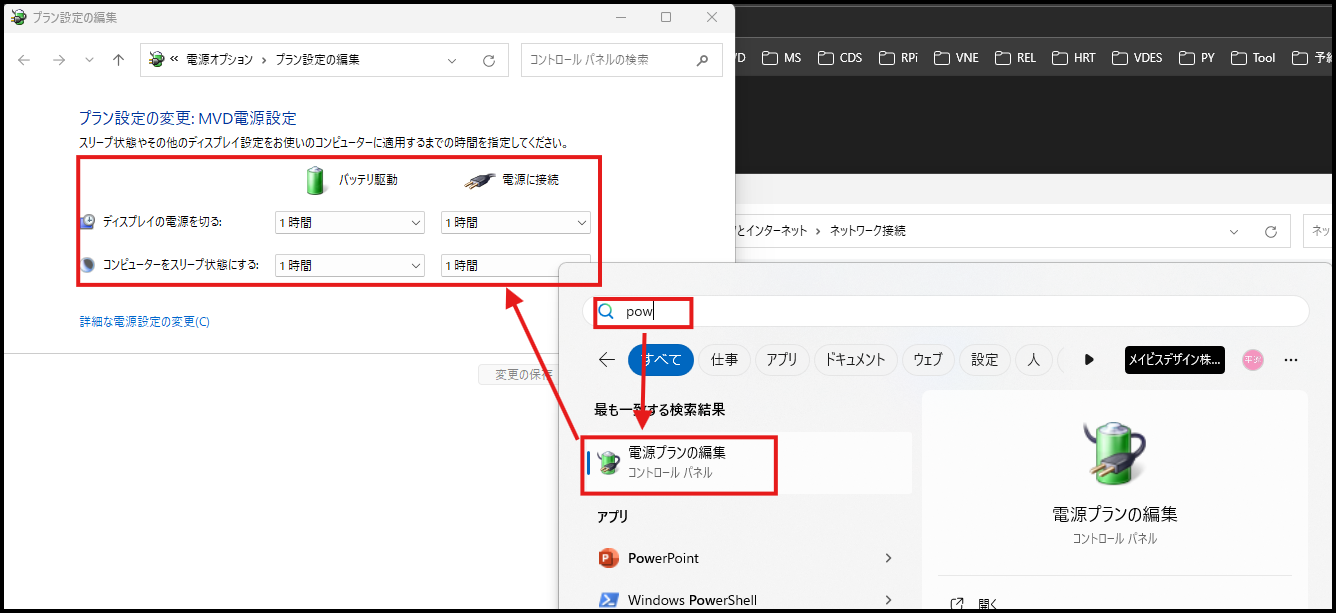Click the magnifier icon in Control Panel search
Viewport: 1336px width, 613px height.
tap(702, 60)
